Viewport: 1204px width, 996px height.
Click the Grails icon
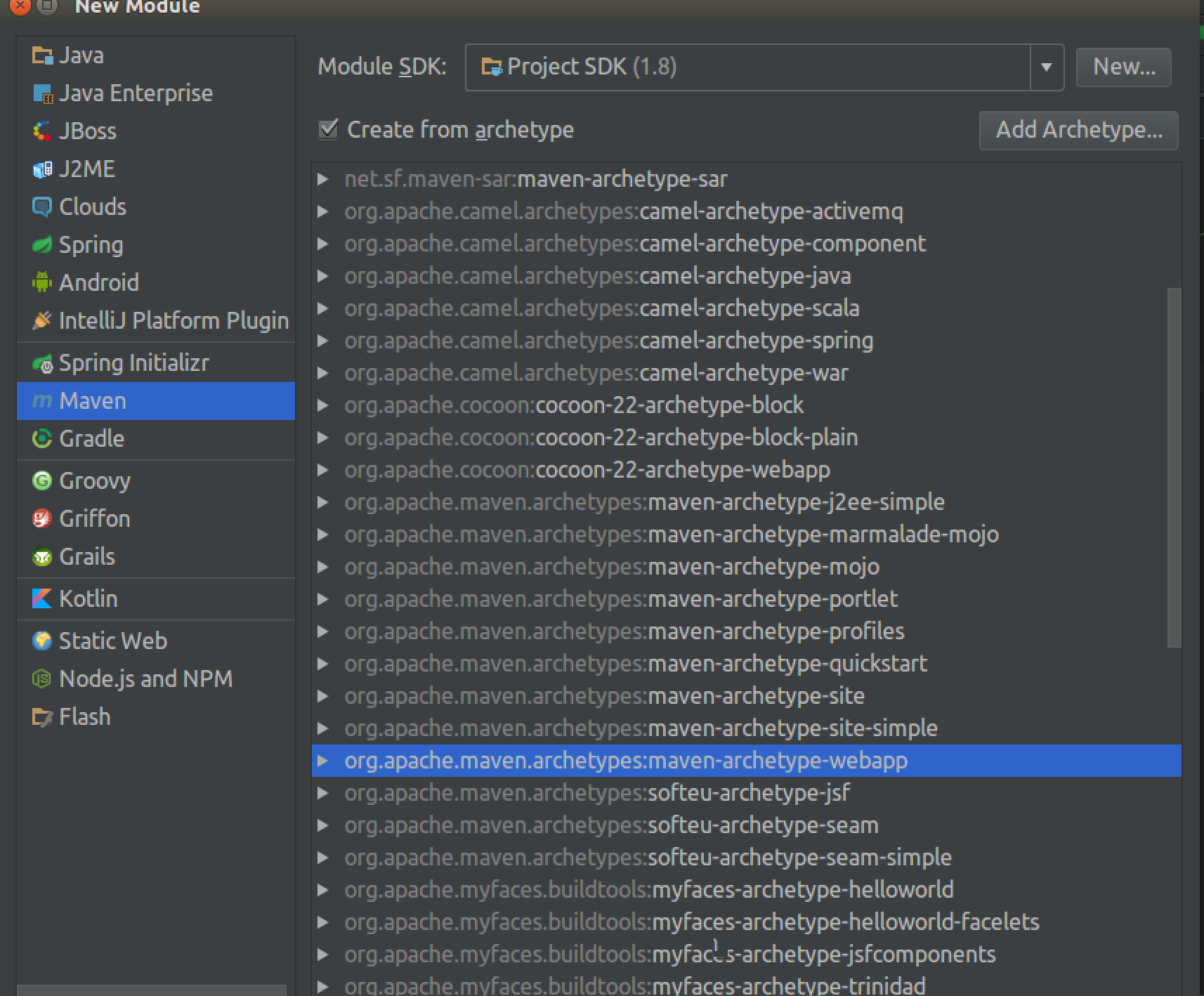pyautogui.click(x=42, y=557)
